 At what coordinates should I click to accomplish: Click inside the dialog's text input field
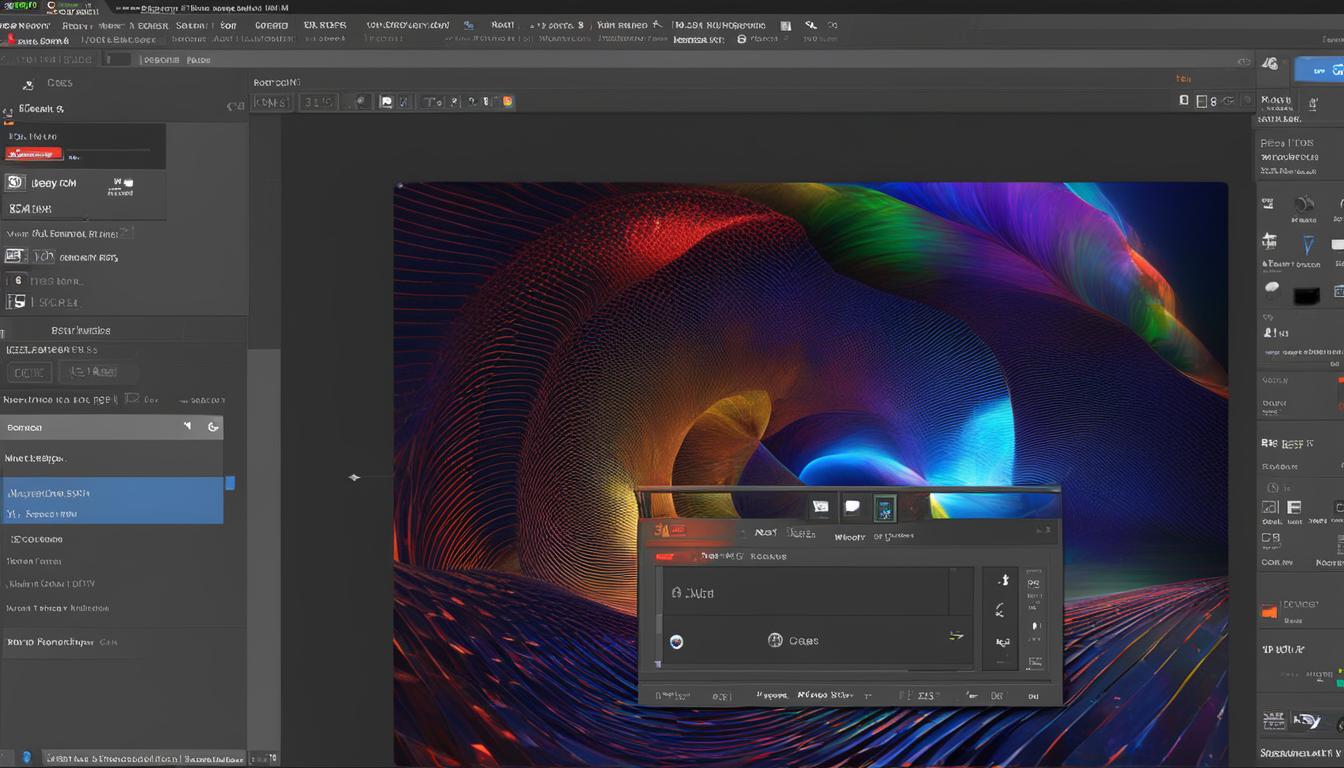(x=810, y=592)
